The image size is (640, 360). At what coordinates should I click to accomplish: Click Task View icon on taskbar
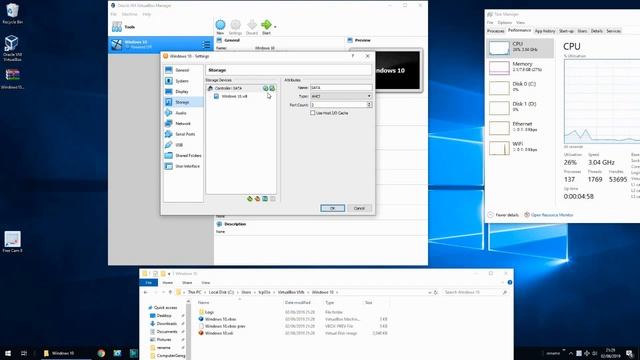[24, 353]
